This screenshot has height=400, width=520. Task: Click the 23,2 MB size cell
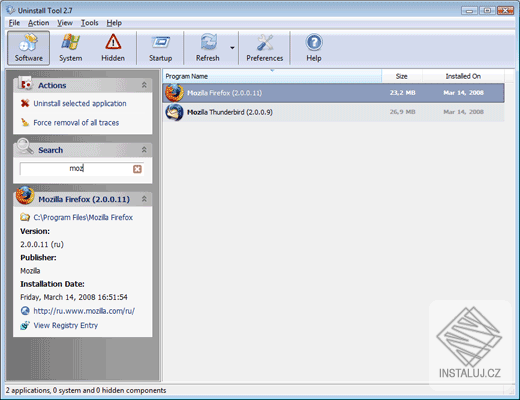point(403,93)
